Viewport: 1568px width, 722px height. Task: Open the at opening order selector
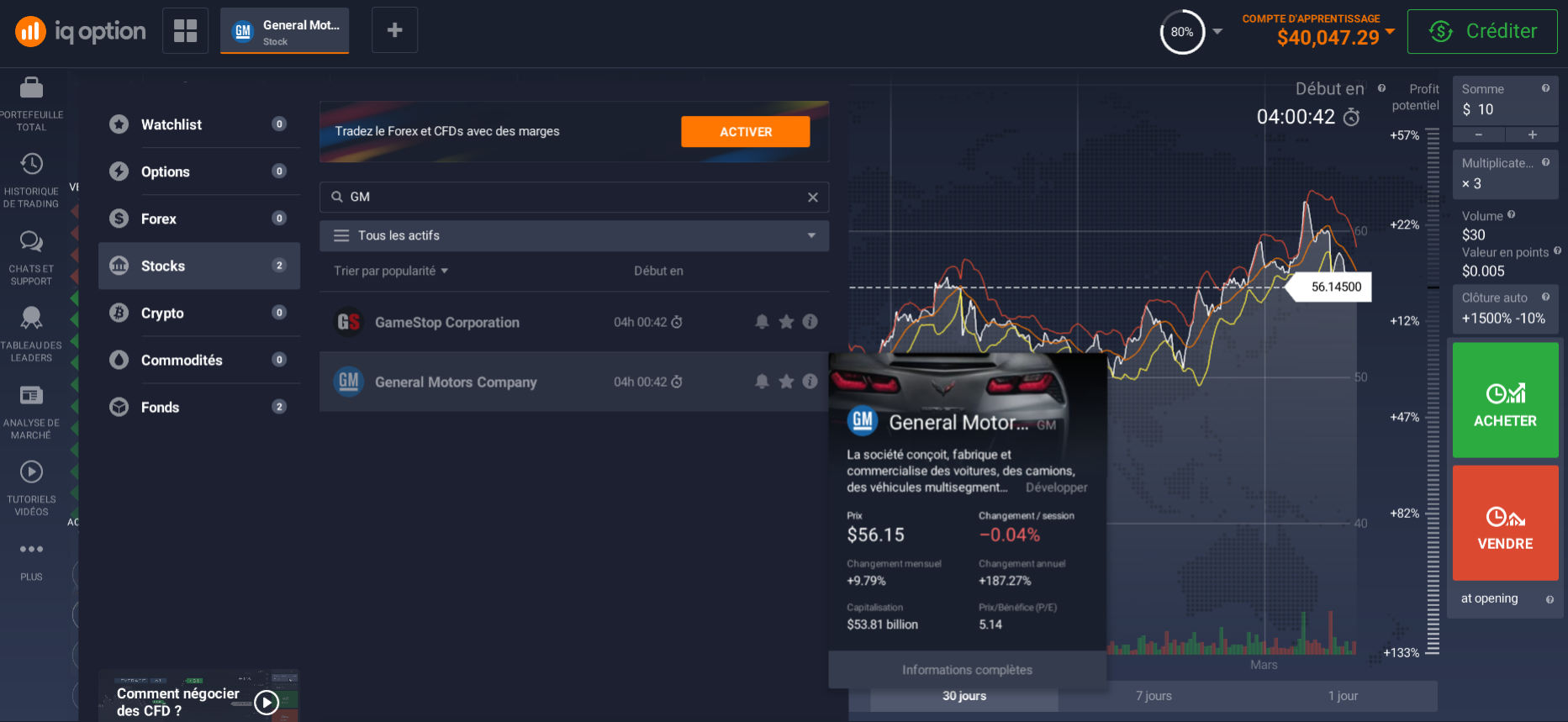tap(1505, 599)
